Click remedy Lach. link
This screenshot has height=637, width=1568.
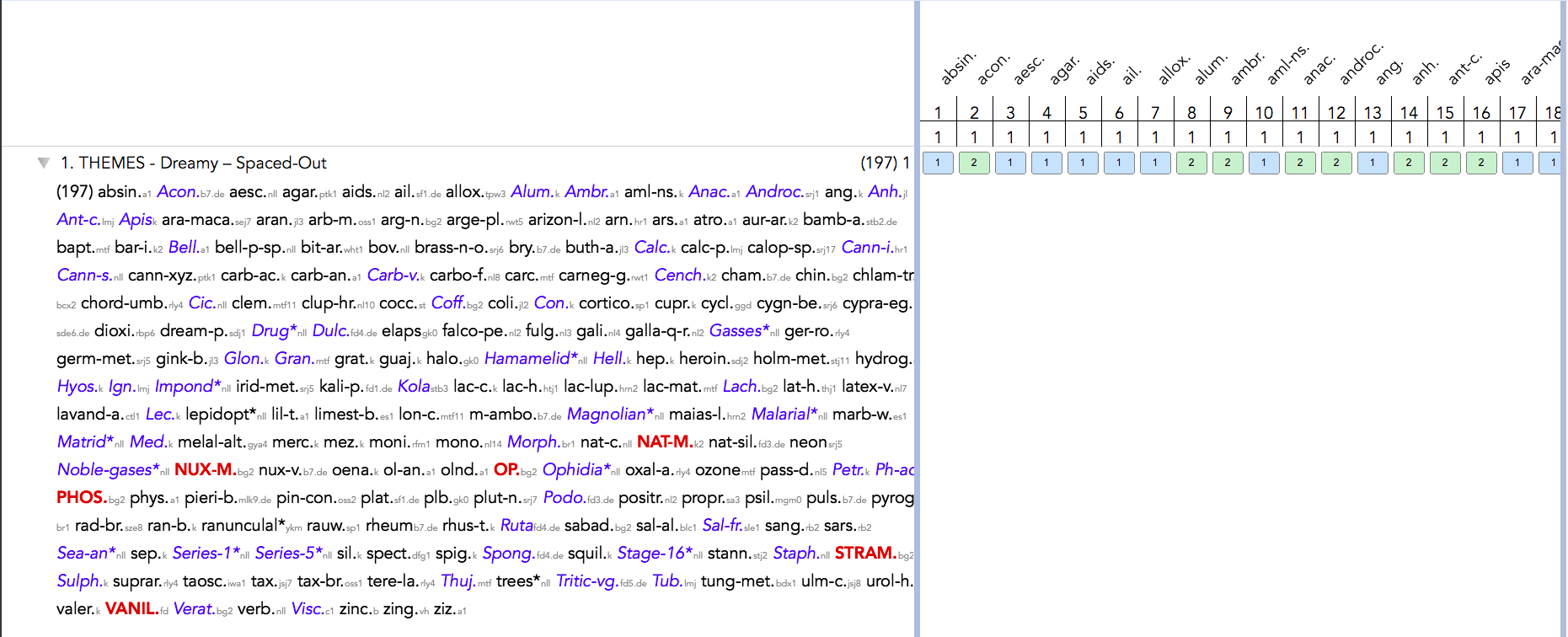click(x=741, y=386)
